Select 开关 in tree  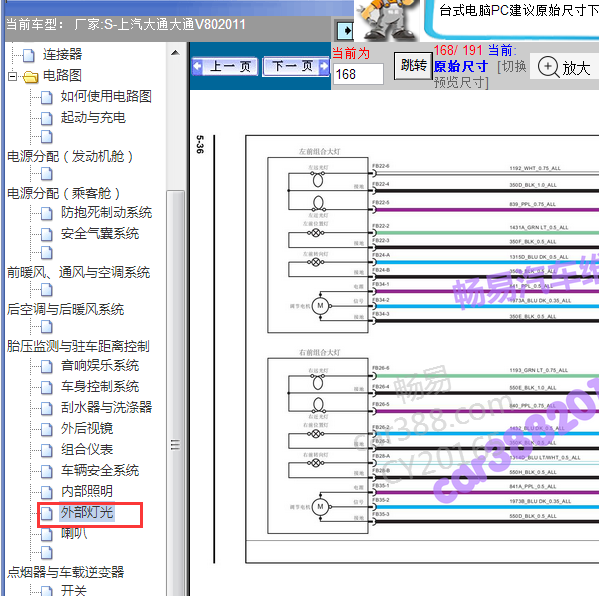74,591
